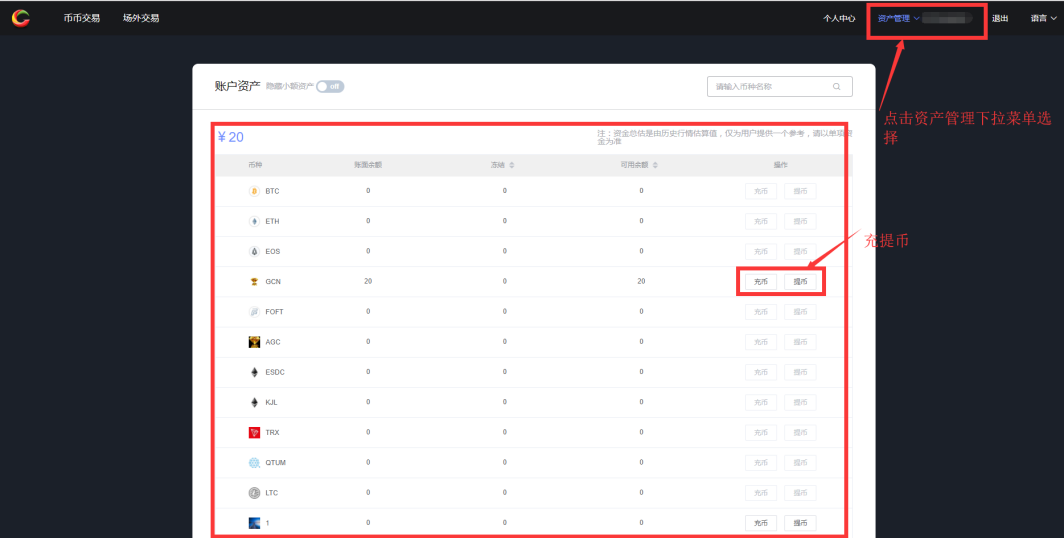Click the BTC coin icon
1064x538 pixels.
pos(254,191)
